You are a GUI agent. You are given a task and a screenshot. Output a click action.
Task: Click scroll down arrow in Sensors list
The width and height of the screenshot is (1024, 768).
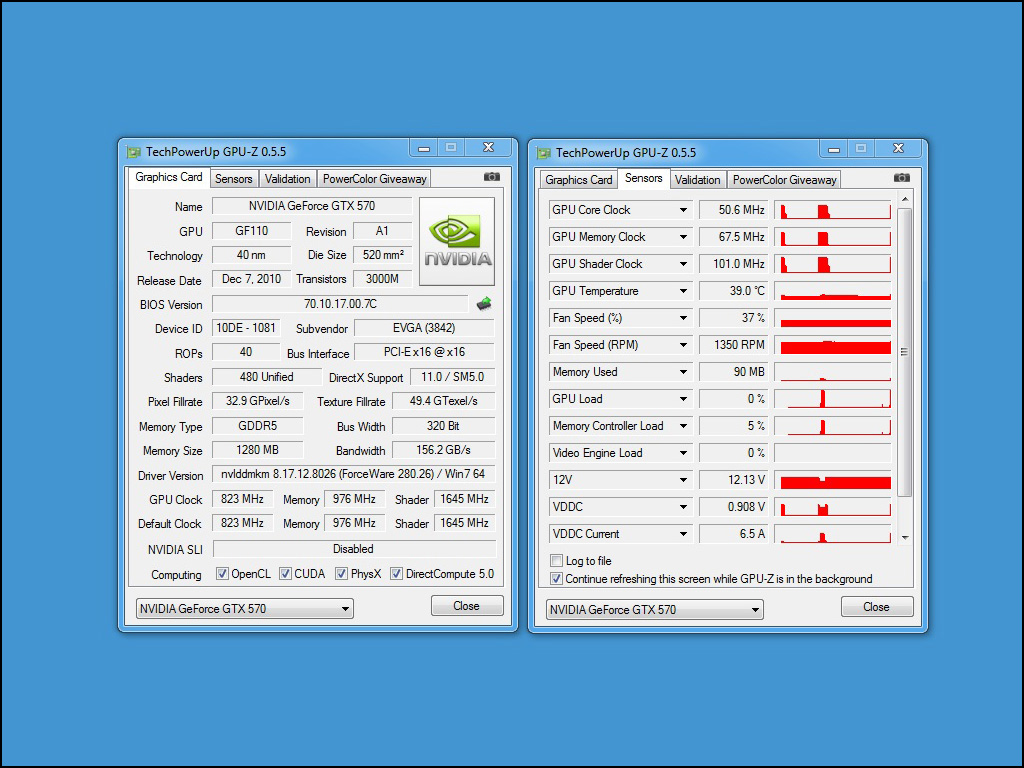click(904, 537)
